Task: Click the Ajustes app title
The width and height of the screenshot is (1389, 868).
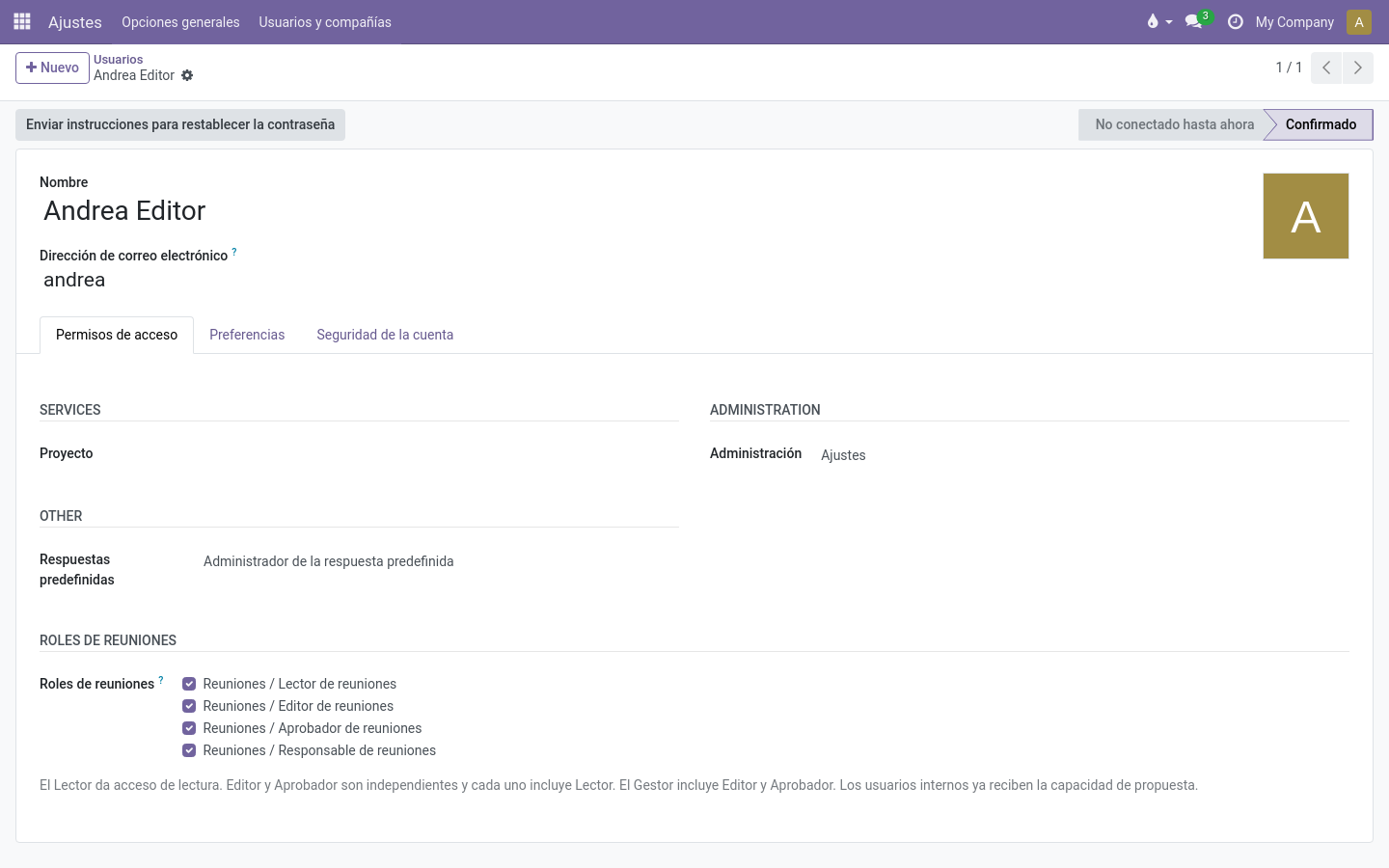Action: [75, 22]
